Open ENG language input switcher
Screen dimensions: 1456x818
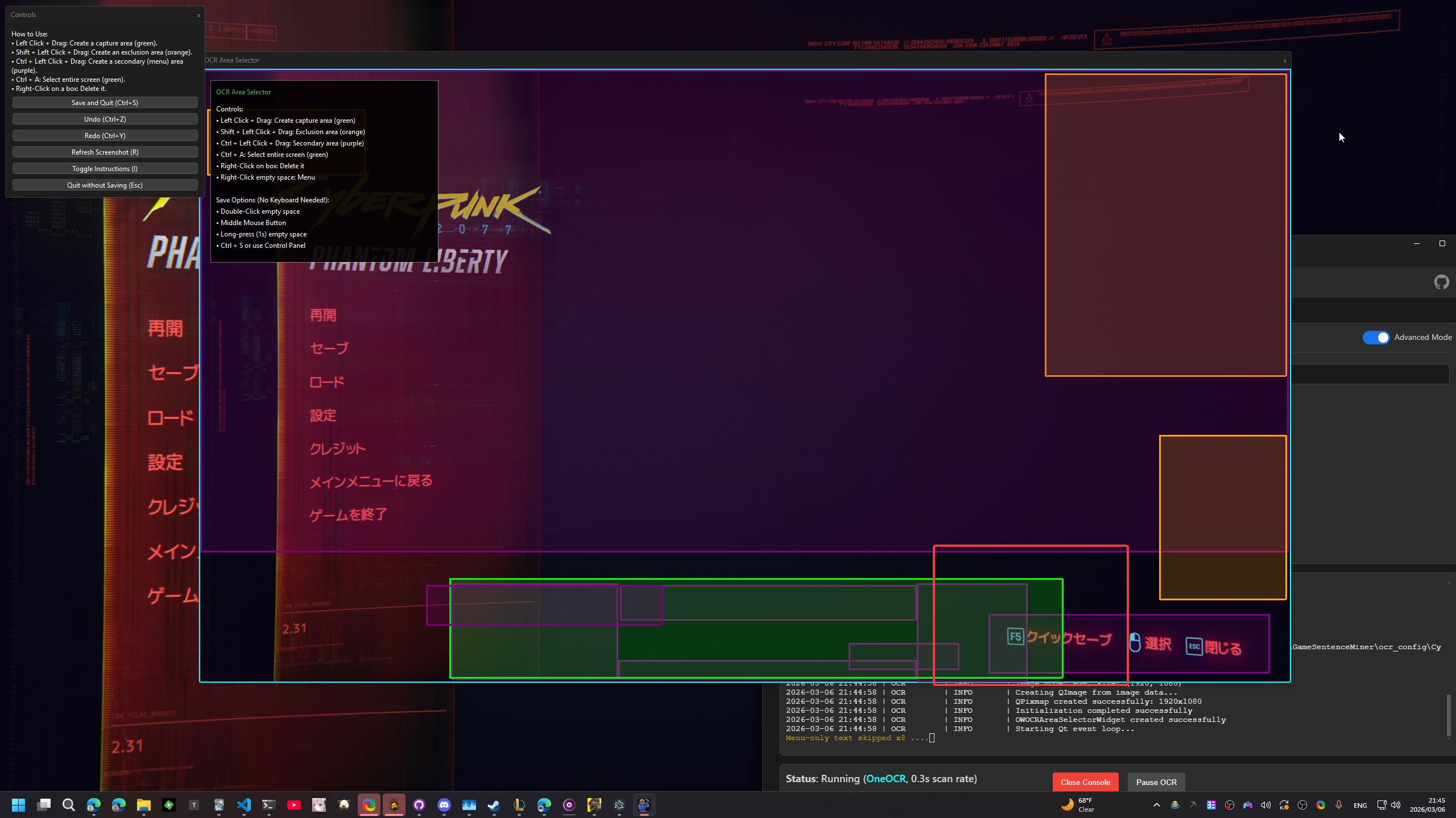pos(1360,805)
